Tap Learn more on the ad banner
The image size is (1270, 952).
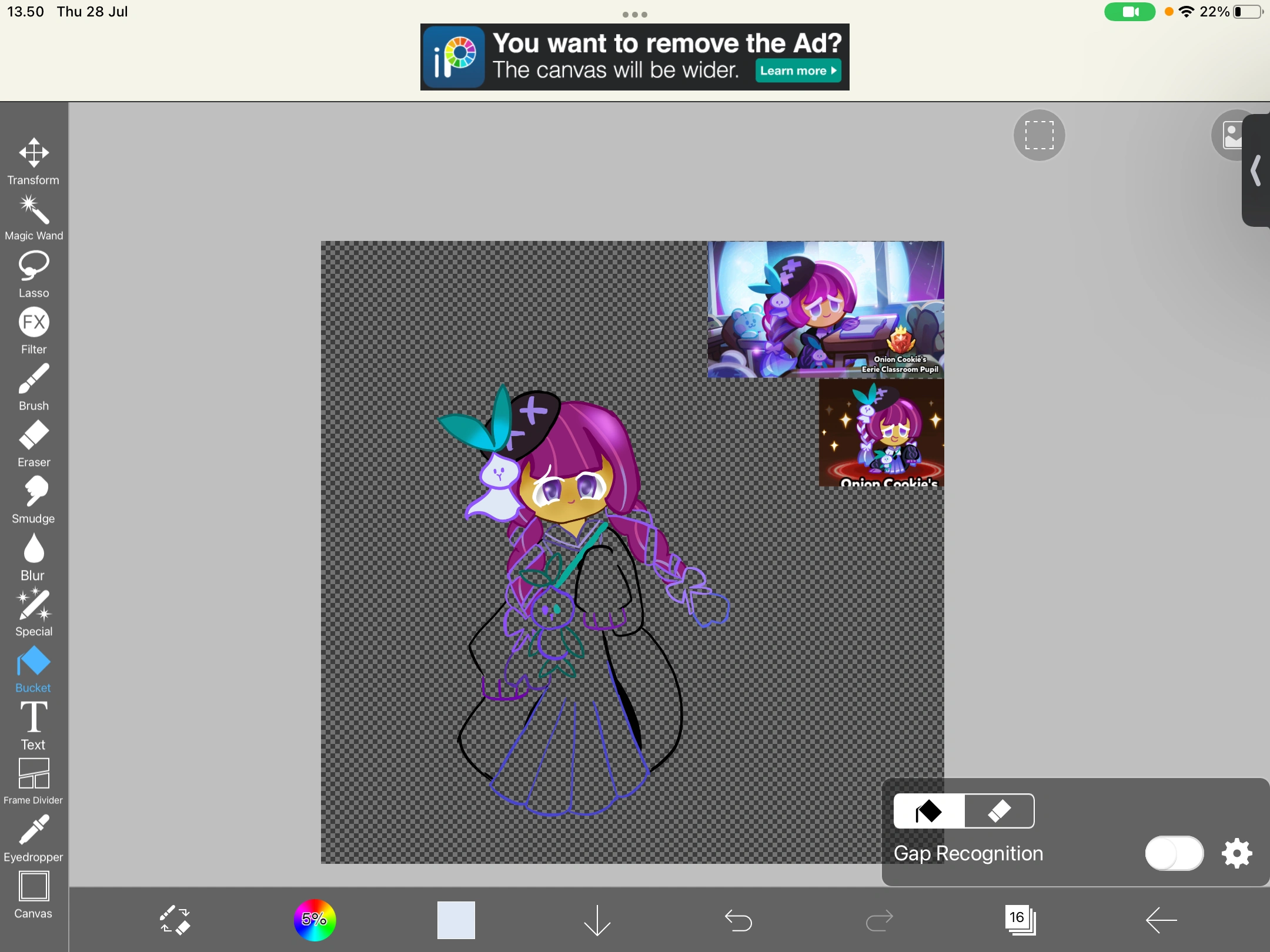point(797,71)
